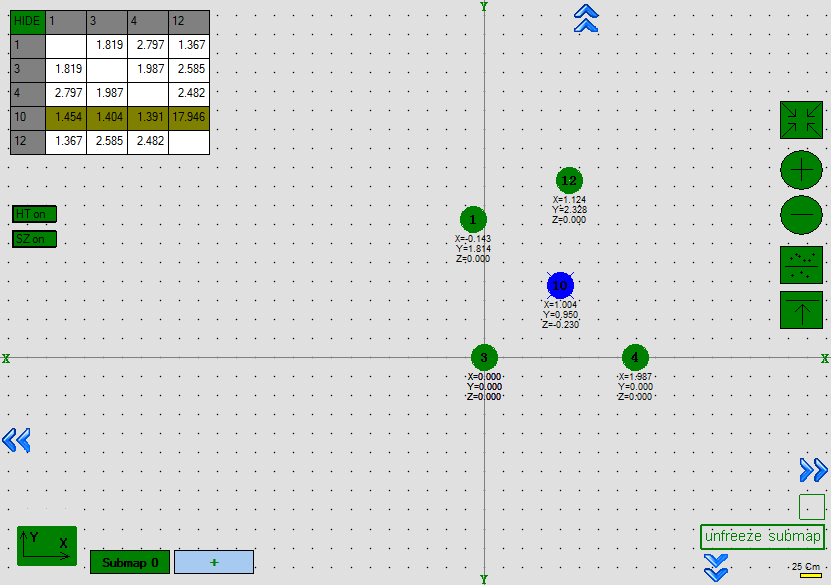Select the blue node 10
831x585 pixels.
[x=560, y=285]
